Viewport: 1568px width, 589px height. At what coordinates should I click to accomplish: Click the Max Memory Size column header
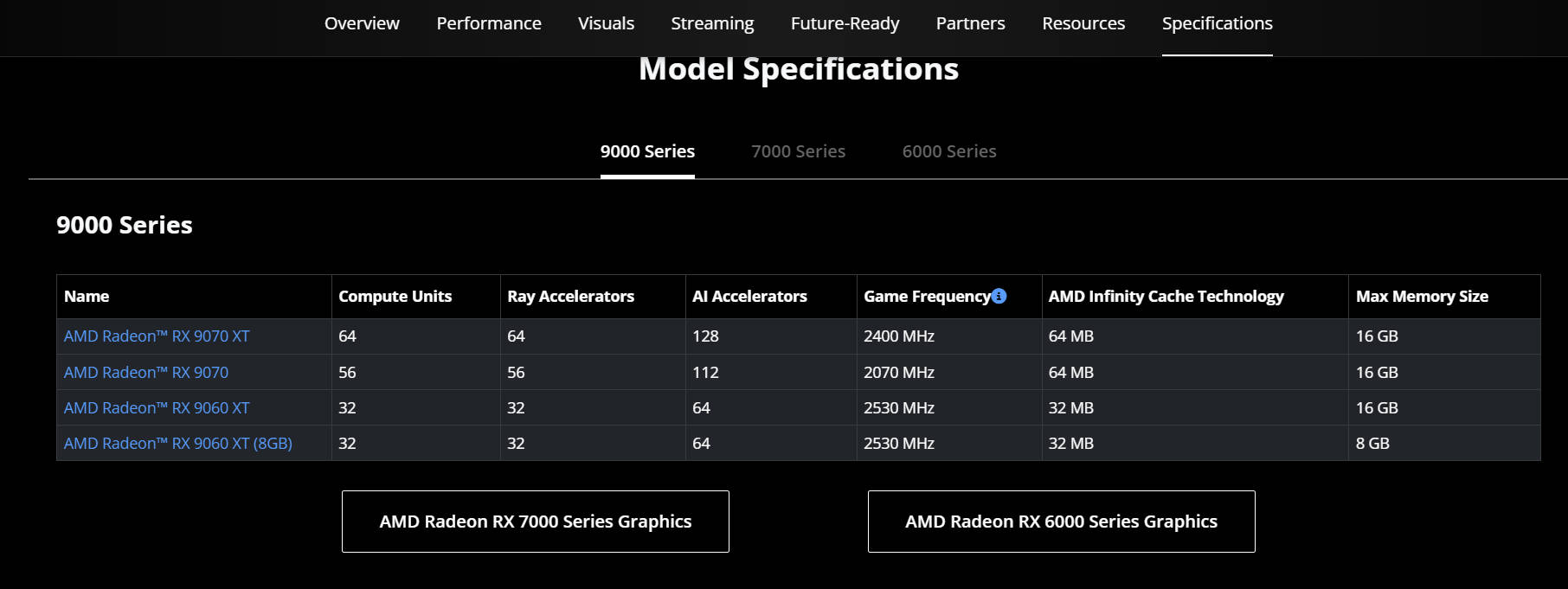click(1422, 296)
